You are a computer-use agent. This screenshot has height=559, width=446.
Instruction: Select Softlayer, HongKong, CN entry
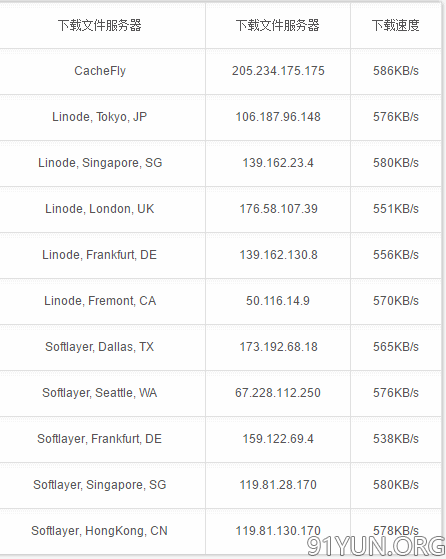pos(99,531)
